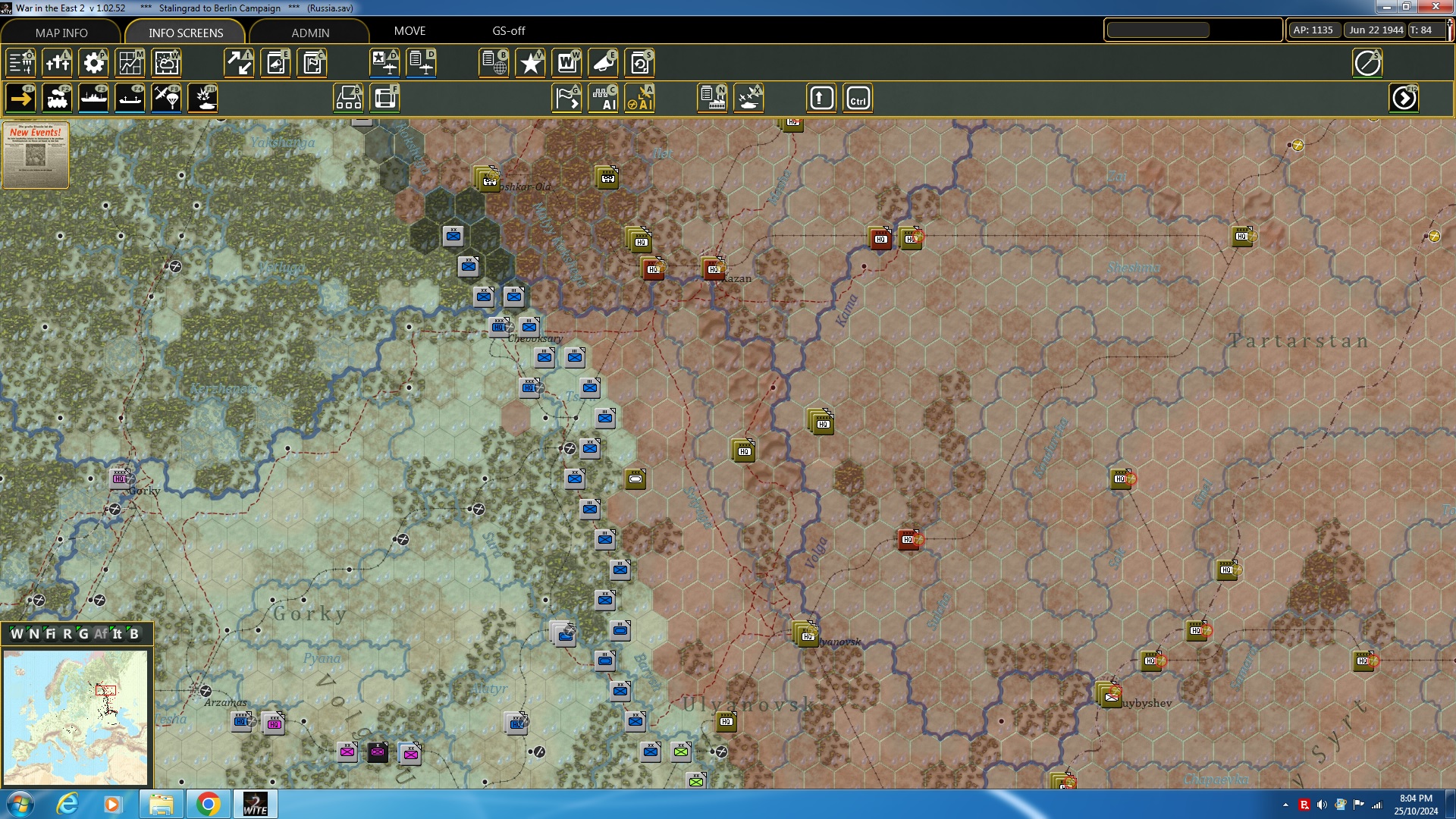Click the volume speaker tray icon

pyautogui.click(x=1322, y=805)
